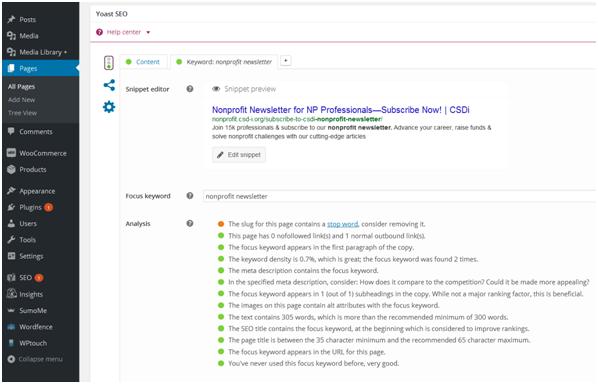This screenshot has width=598, height=384.
Task: Click the WooCommerce icon in sidebar
Action: click(x=11, y=153)
